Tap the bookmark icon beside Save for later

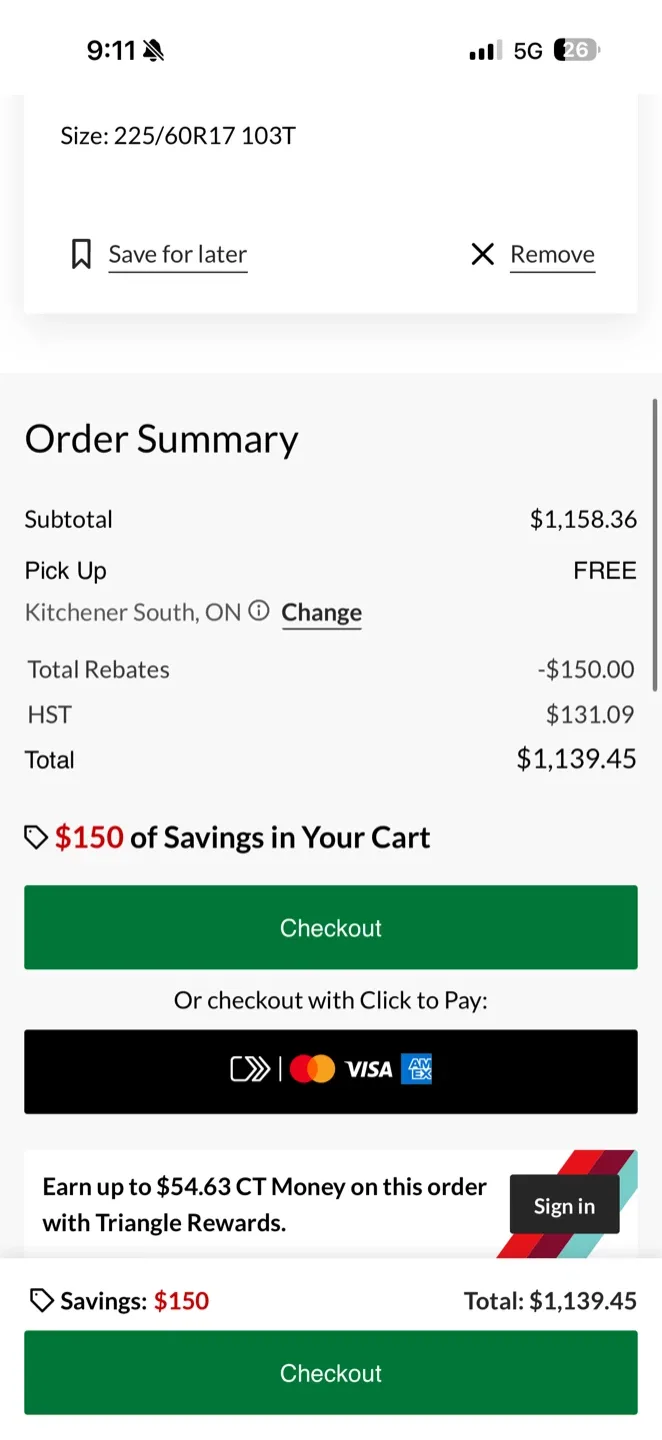click(x=81, y=254)
